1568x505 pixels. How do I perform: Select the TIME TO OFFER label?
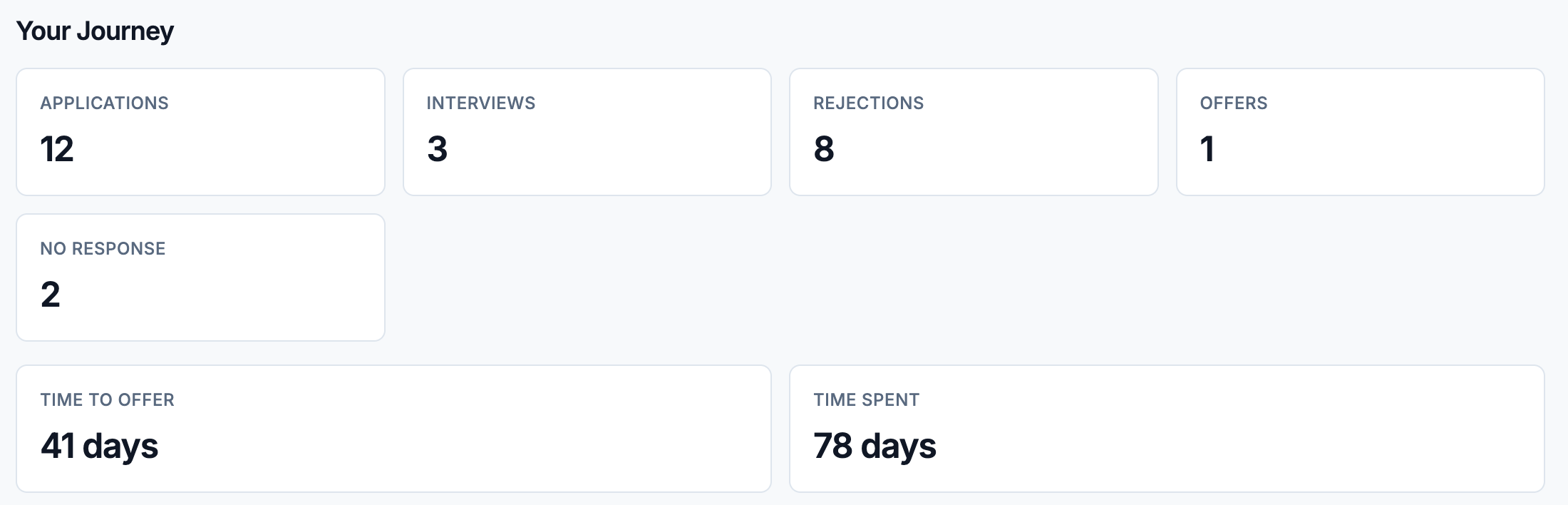107,400
